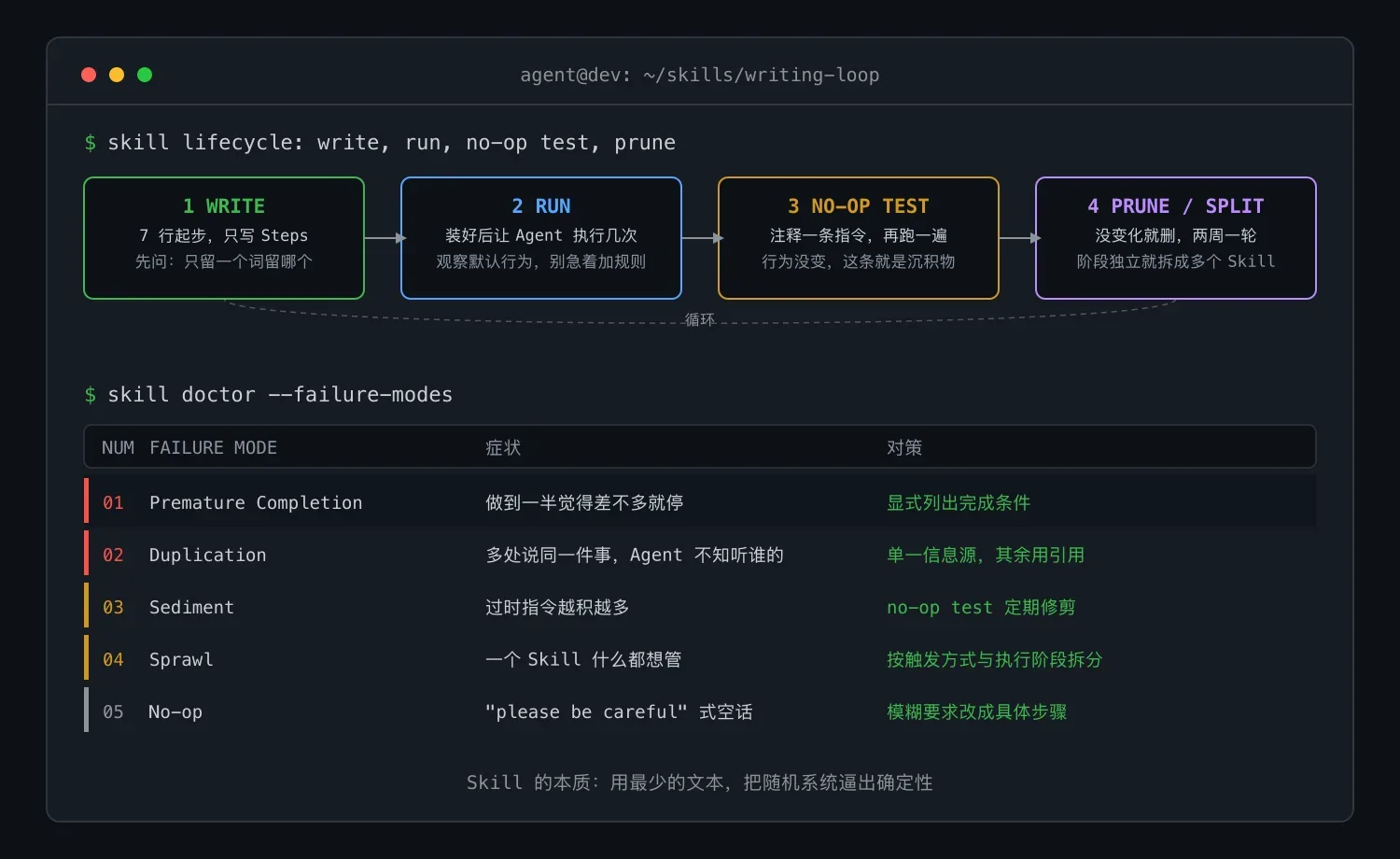Click the text '没变化就删，两周一轮'
Image resolution: width=1400 pixels, height=859 pixels.
(1176, 235)
